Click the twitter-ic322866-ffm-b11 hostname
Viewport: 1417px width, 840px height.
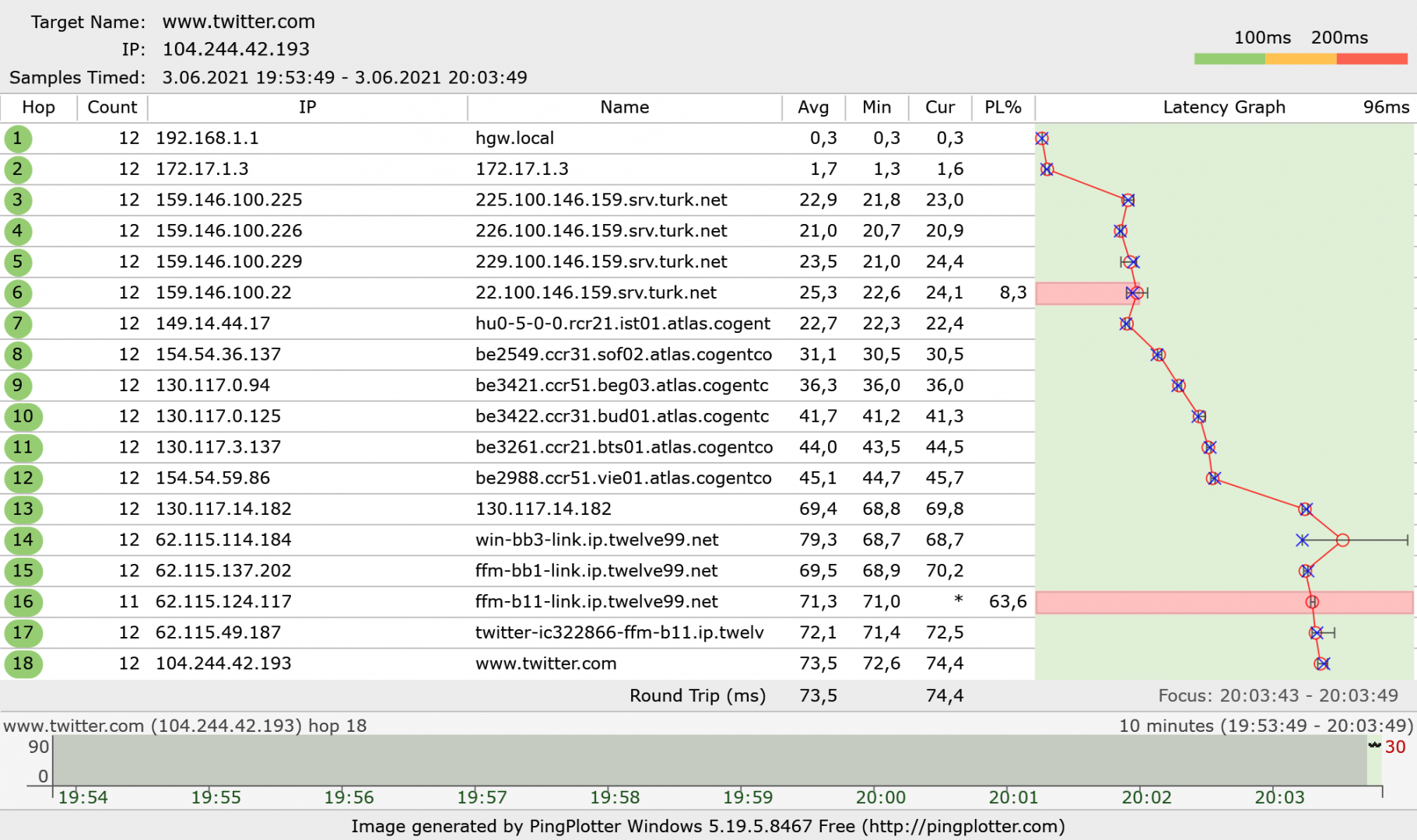pyautogui.click(x=619, y=633)
